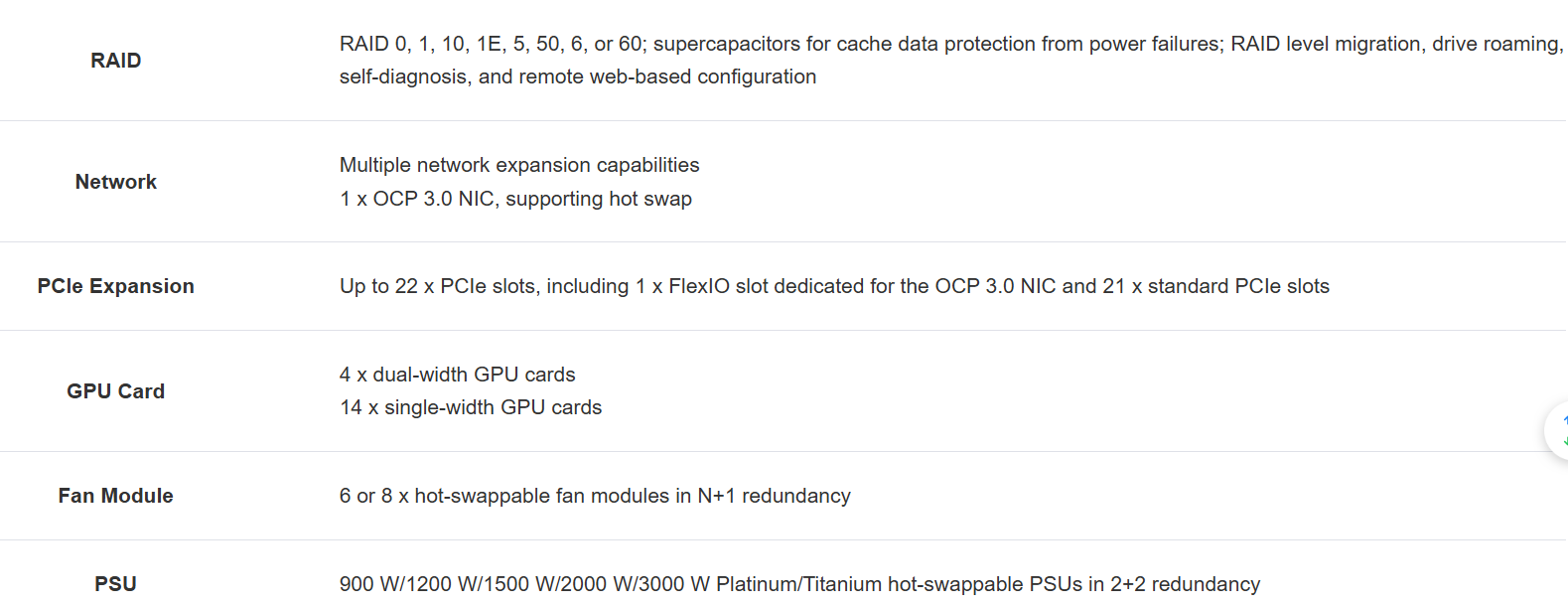Click the "self-diagnosis, and remote web-based configuration" line
The image size is (1568, 606).
coord(578,76)
